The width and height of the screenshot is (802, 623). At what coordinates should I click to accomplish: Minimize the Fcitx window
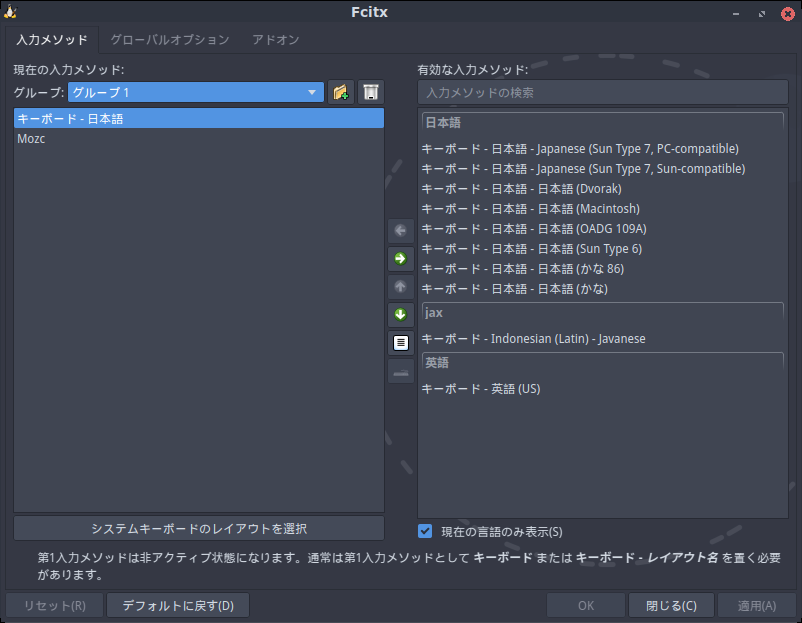point(736,14)
